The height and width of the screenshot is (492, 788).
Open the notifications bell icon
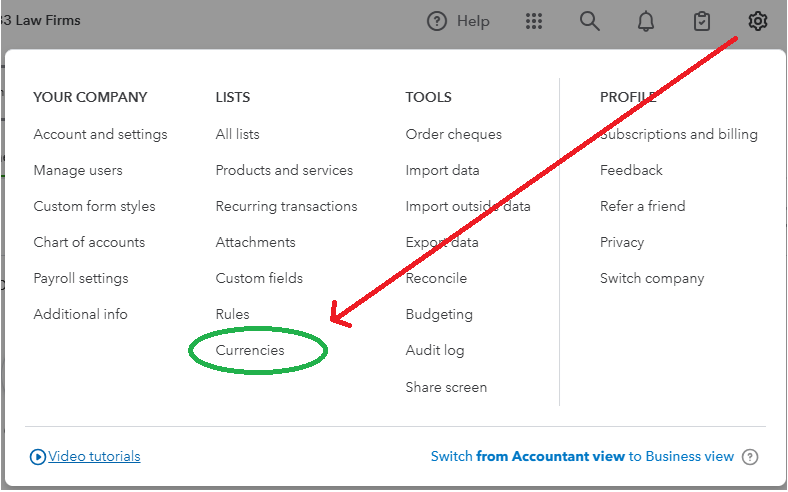(x=646, y=21)
